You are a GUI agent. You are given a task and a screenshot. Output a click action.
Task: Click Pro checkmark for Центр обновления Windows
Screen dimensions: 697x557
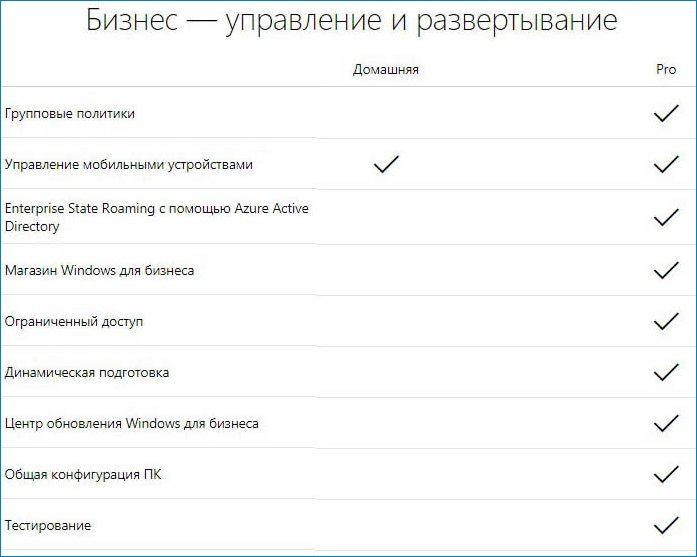pos(665,423)
